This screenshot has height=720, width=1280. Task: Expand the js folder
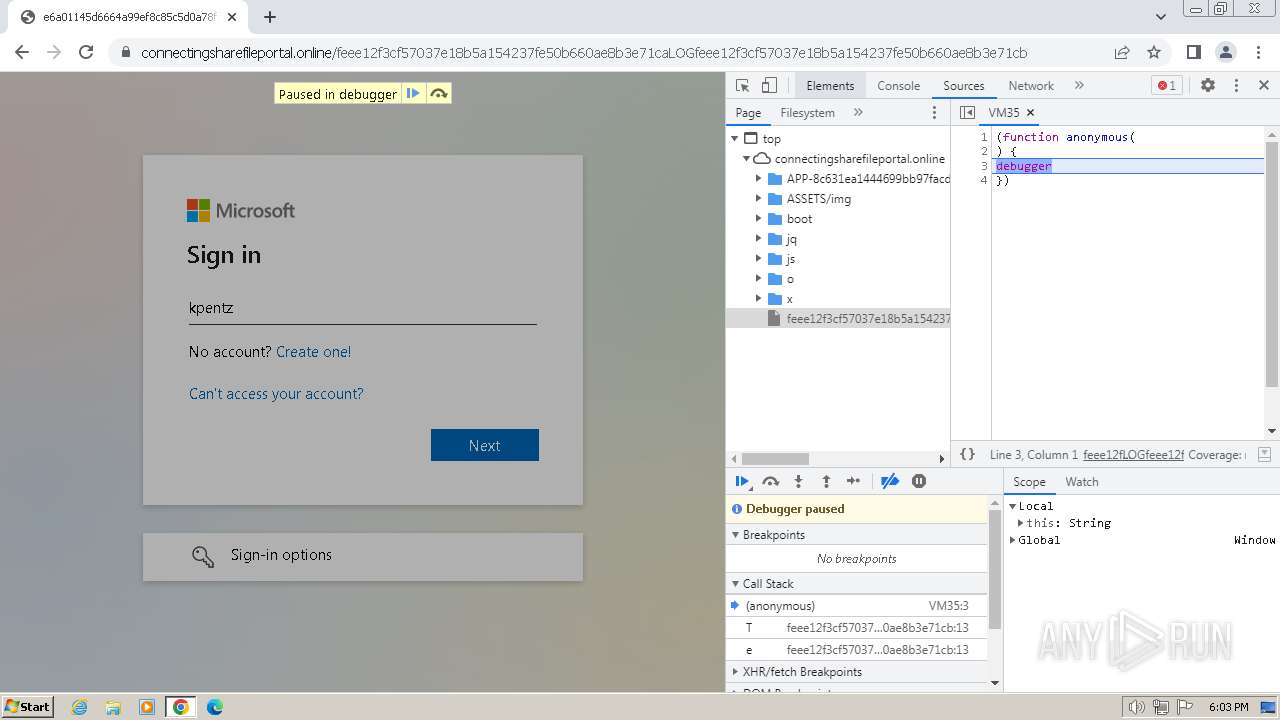point(759,259)
